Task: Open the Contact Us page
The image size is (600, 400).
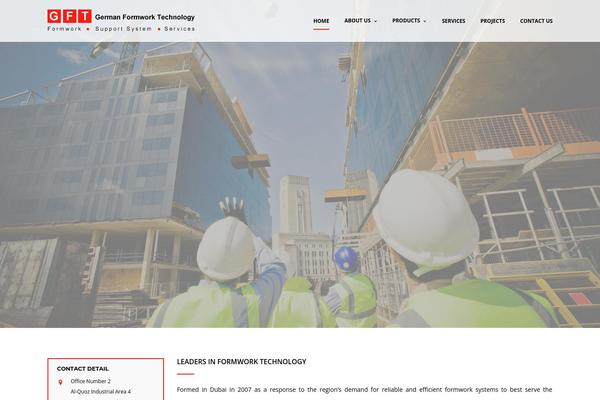Action: [x=536, y=21]
